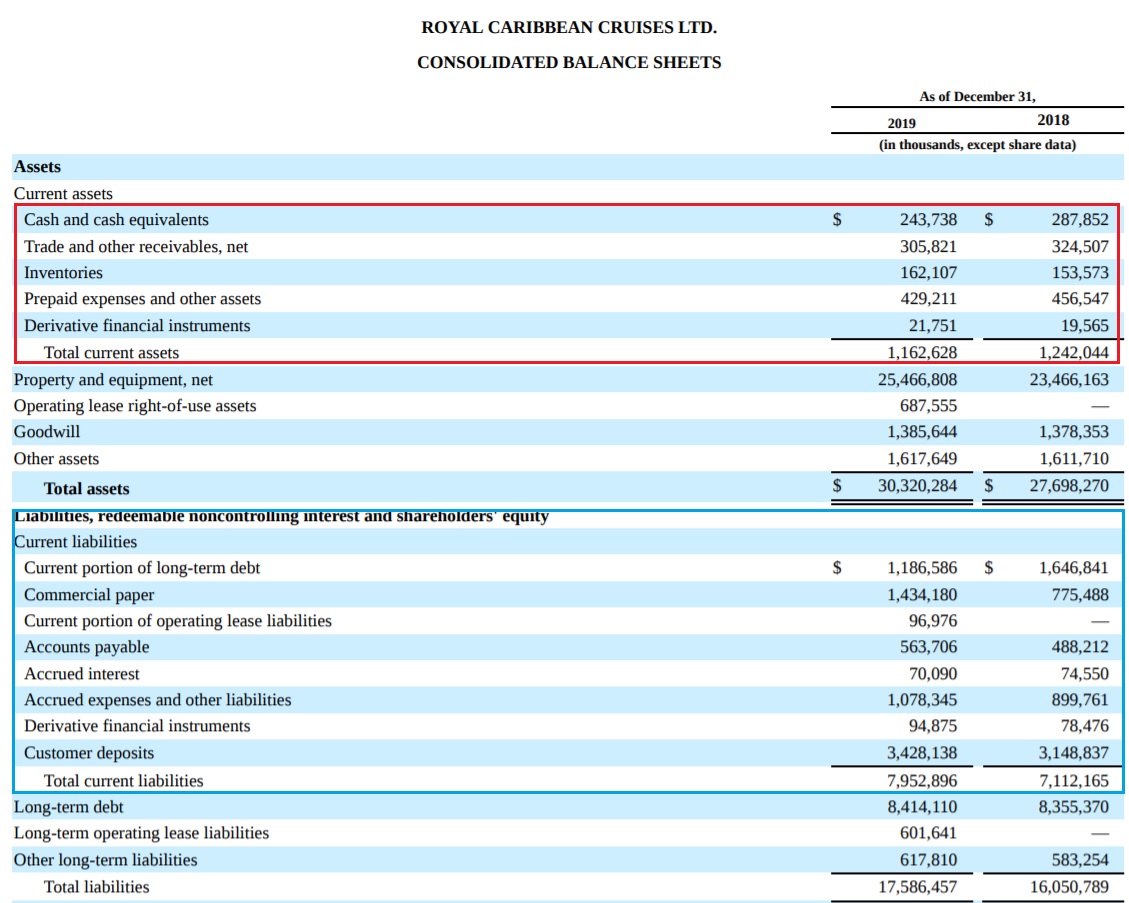Click cash value '243,738' for 2019

[x=928, y=220]
